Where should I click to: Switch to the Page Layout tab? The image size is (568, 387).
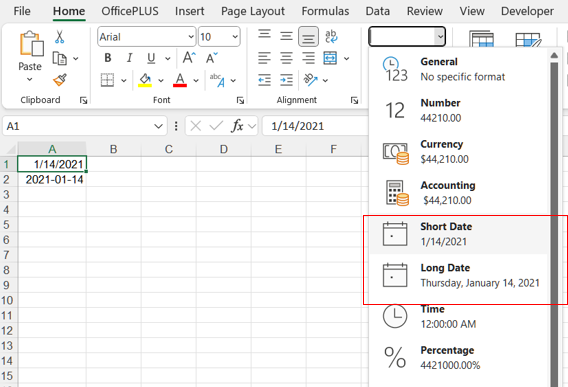coord(253,11)
